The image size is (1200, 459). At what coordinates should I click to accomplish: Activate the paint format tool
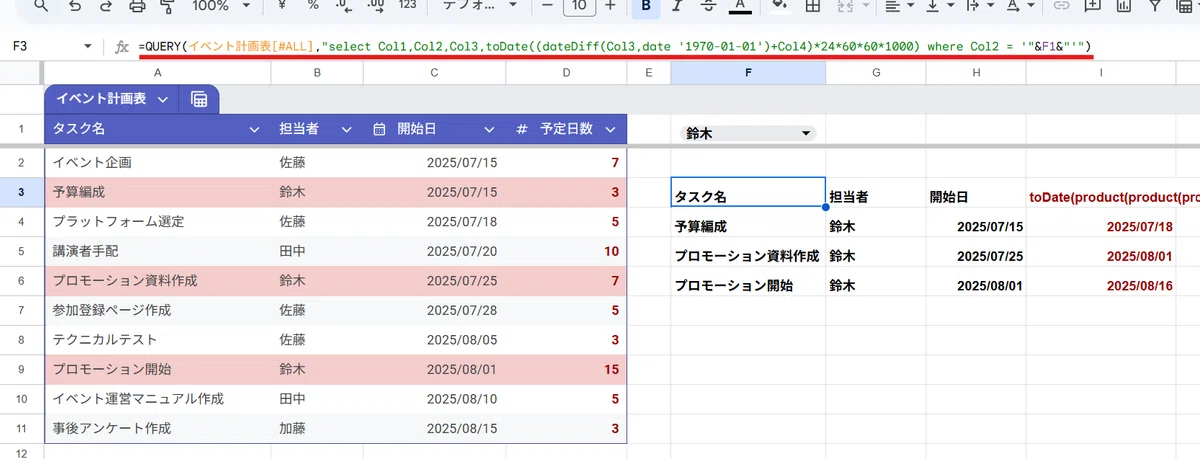tap(167, 5)
